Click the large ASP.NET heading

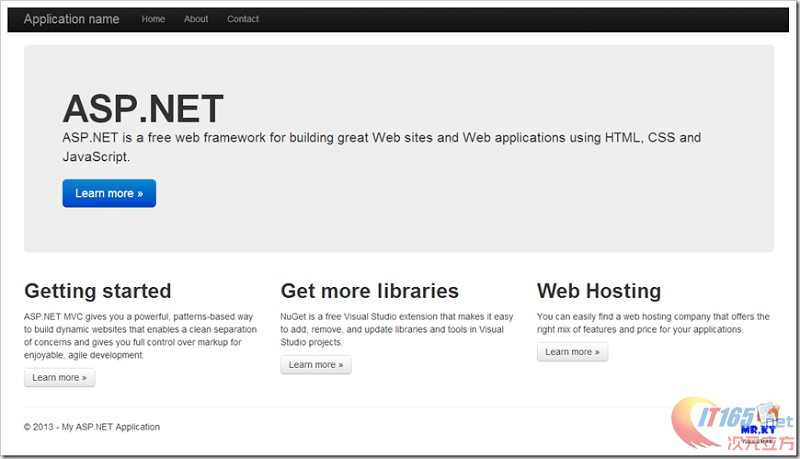143,109
